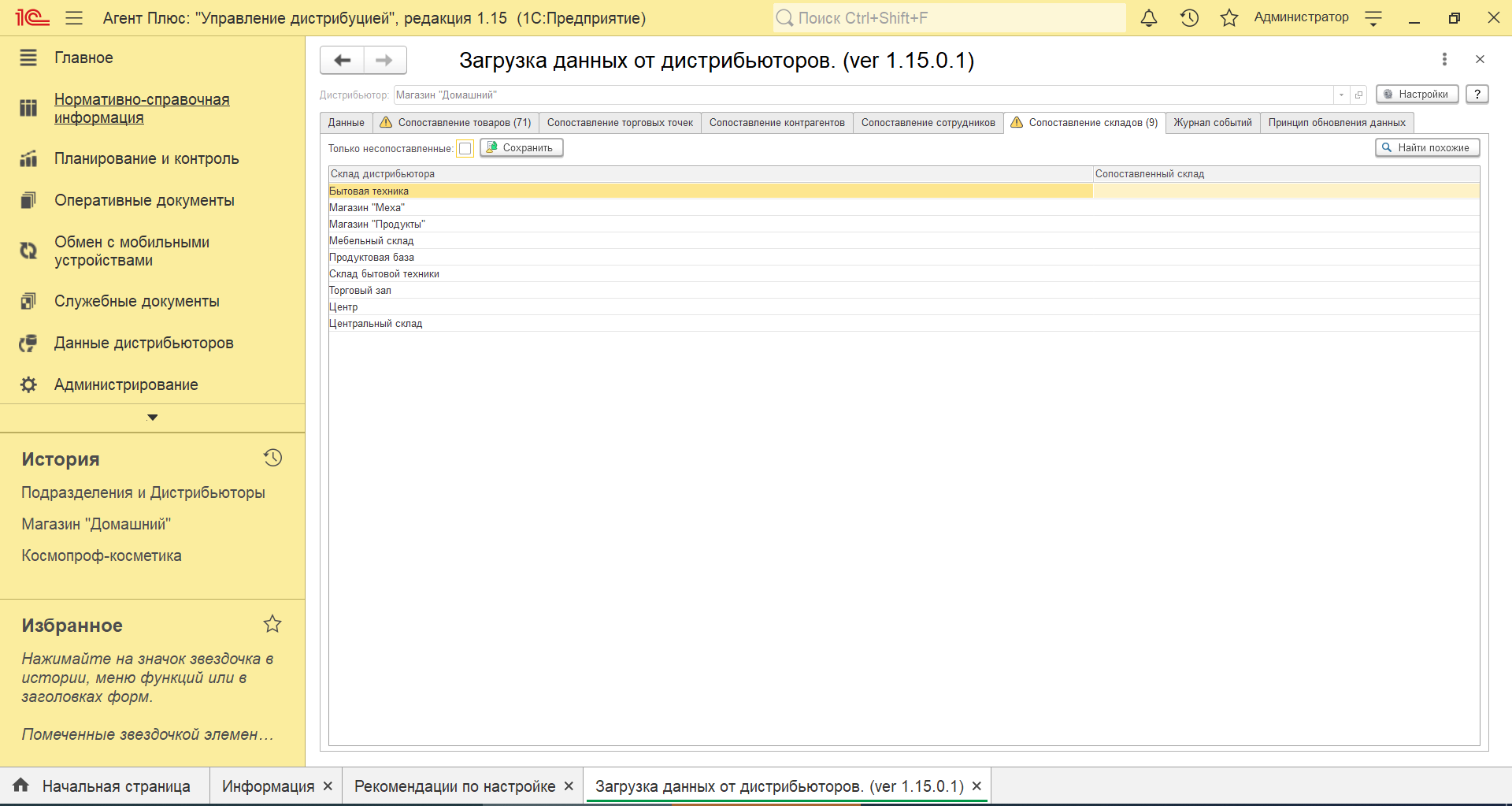This screenshot has height=806, width=1512.
Task: Select the Мебельный склад row
Action: 904,241
